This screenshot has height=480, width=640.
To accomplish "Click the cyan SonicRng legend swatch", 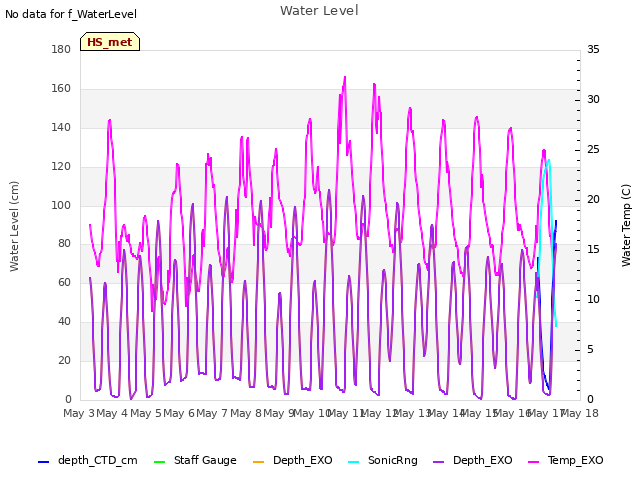I will point(353,462).
